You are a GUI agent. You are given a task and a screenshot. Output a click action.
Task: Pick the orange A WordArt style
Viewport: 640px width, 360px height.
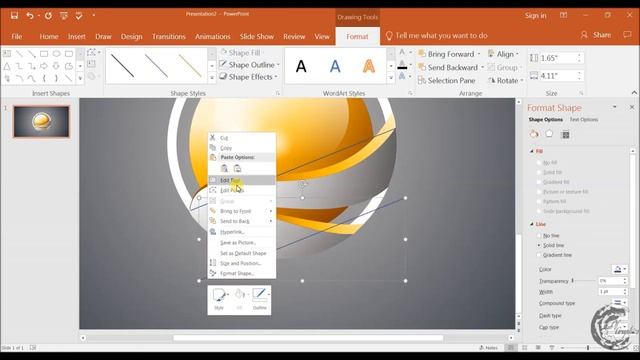click(x=369, y=66)
